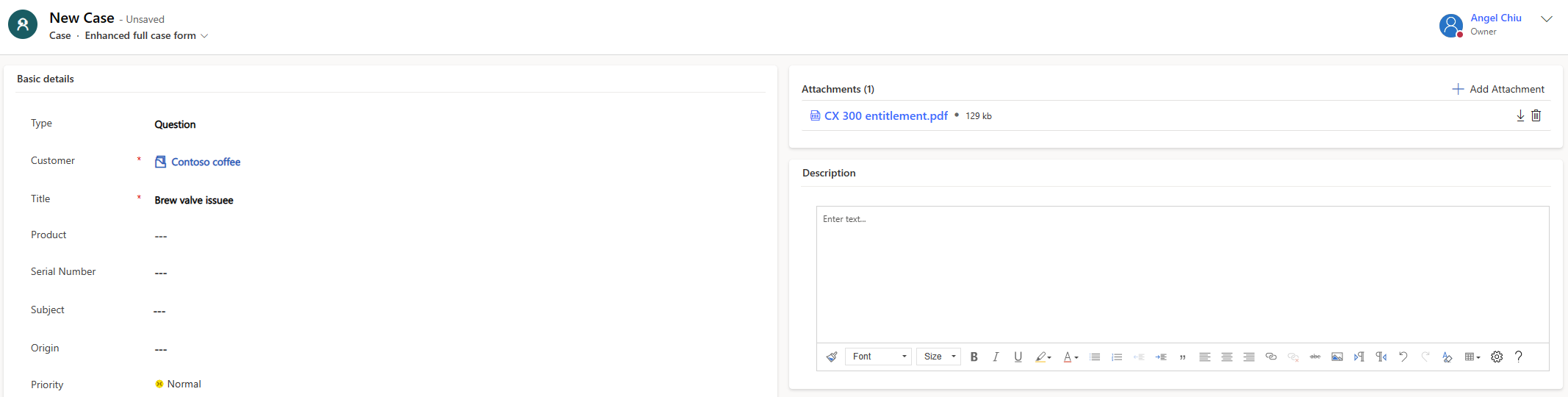
Task: Click the empty Origin field
Action: tap(161, 349)
